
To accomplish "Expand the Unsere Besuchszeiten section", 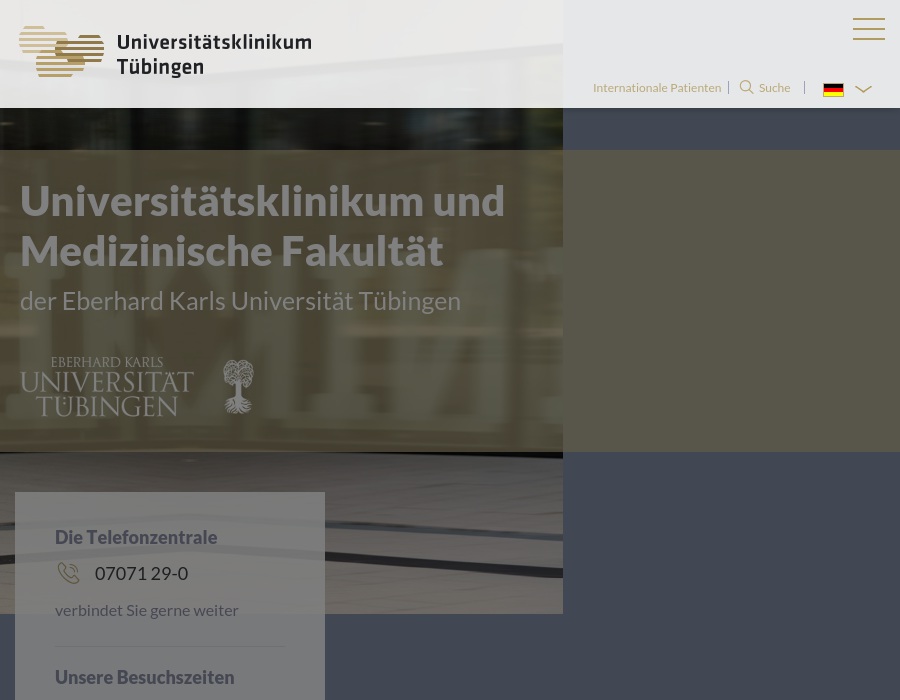I will click(x=144, y=677).
